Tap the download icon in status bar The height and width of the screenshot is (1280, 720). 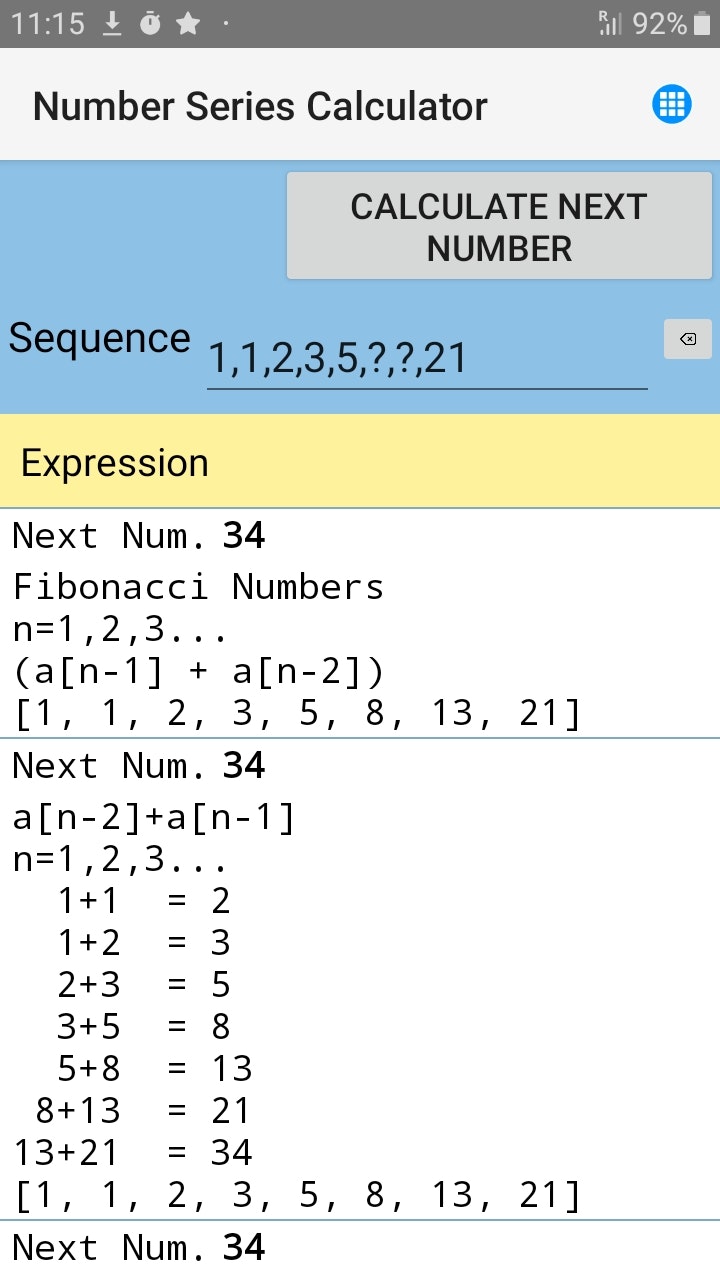coord(112,24)
